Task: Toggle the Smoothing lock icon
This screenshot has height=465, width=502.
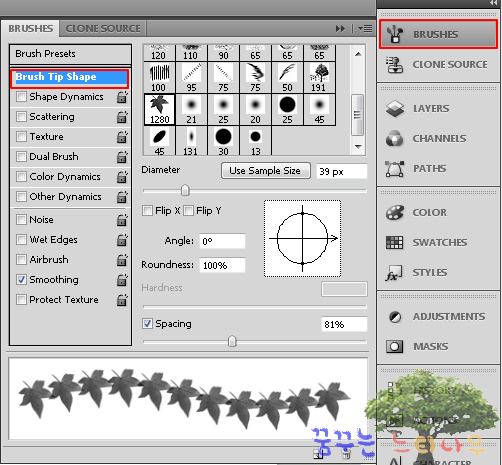Action: pos(122,280)
